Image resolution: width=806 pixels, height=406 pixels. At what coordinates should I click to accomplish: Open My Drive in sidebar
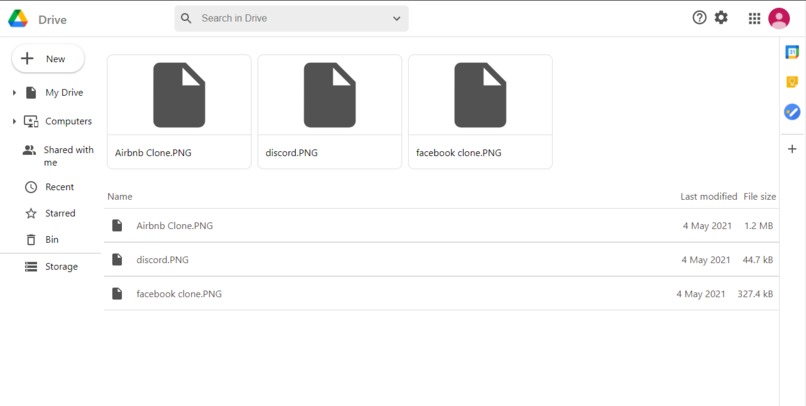click(64, 93)
